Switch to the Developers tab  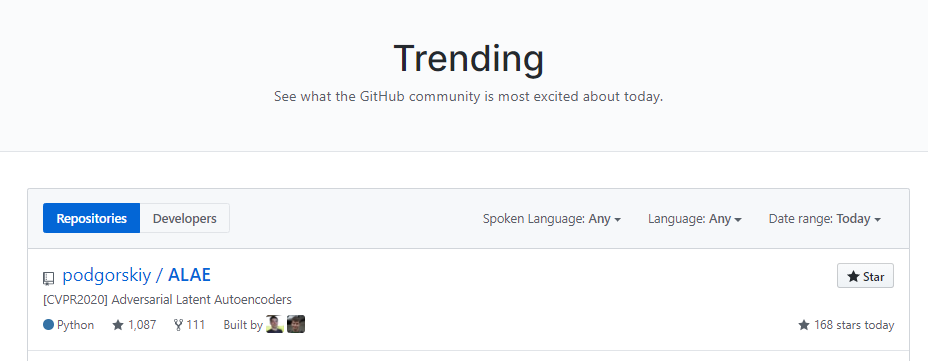[185, 218]
